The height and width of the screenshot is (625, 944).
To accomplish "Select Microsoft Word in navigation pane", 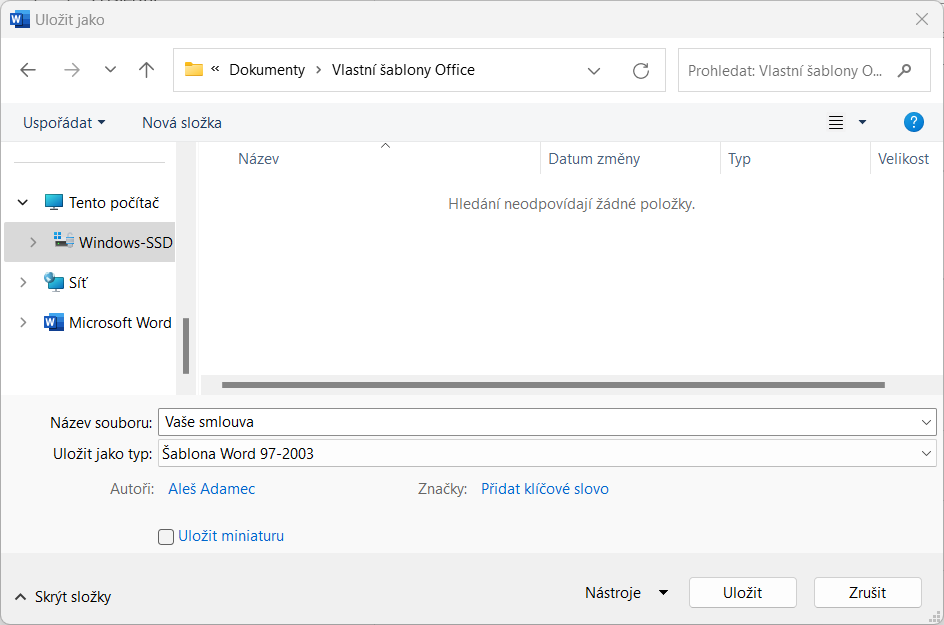I will (x=120, y=323).
